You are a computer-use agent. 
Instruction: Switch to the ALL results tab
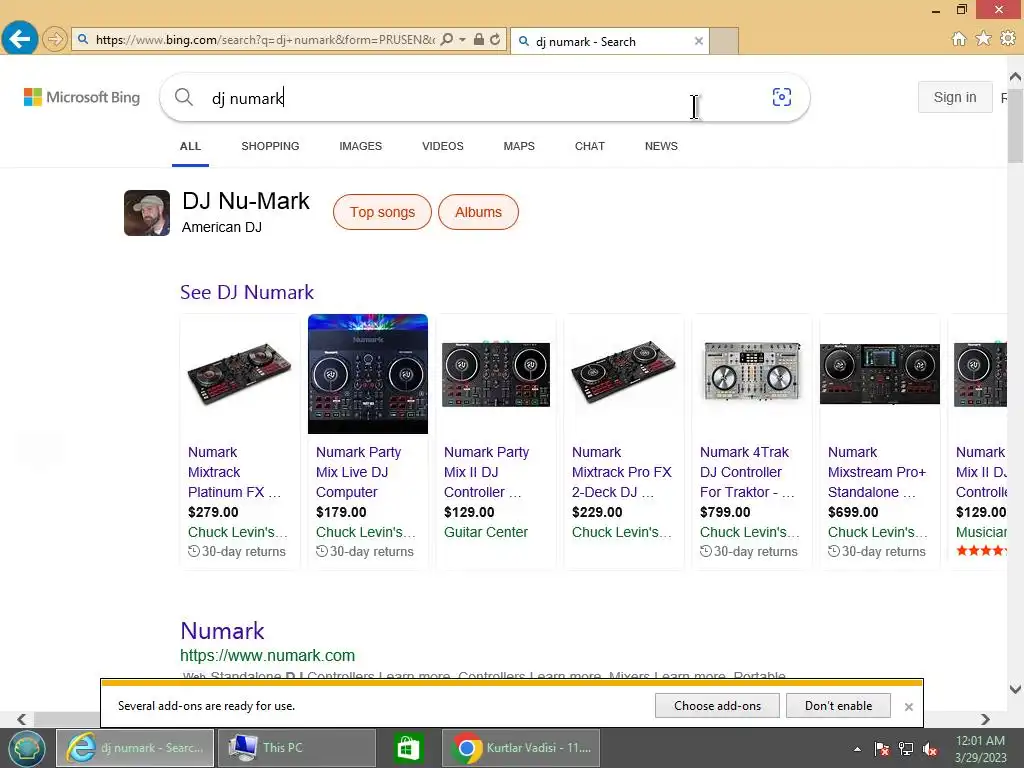[x=190, y=146]
